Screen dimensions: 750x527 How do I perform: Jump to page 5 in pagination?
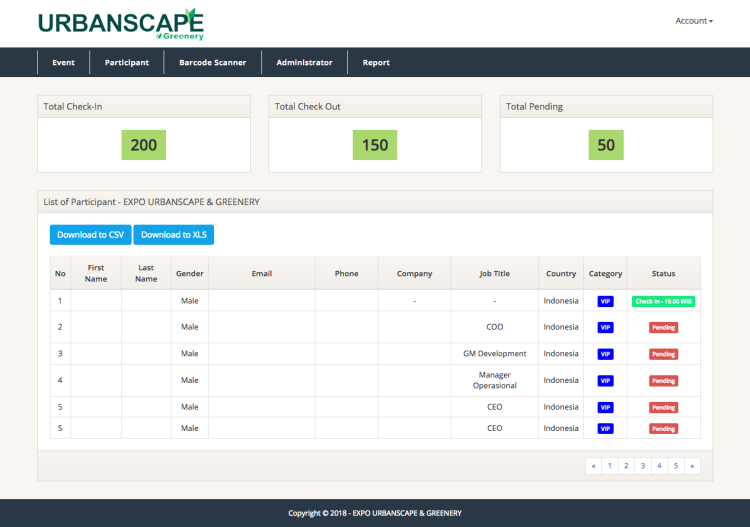[675, 466]
